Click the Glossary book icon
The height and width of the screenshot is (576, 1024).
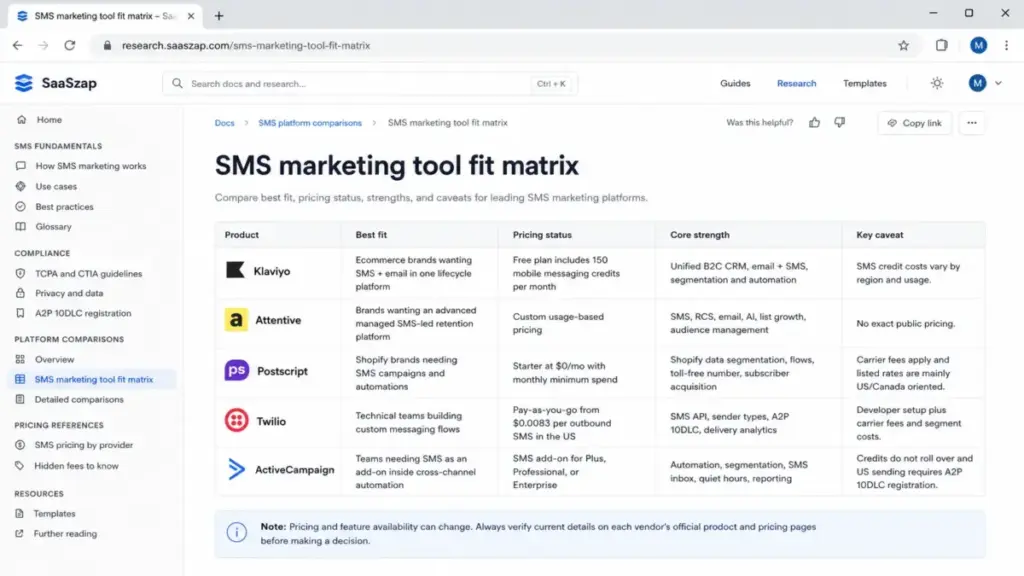coord(20,227)
